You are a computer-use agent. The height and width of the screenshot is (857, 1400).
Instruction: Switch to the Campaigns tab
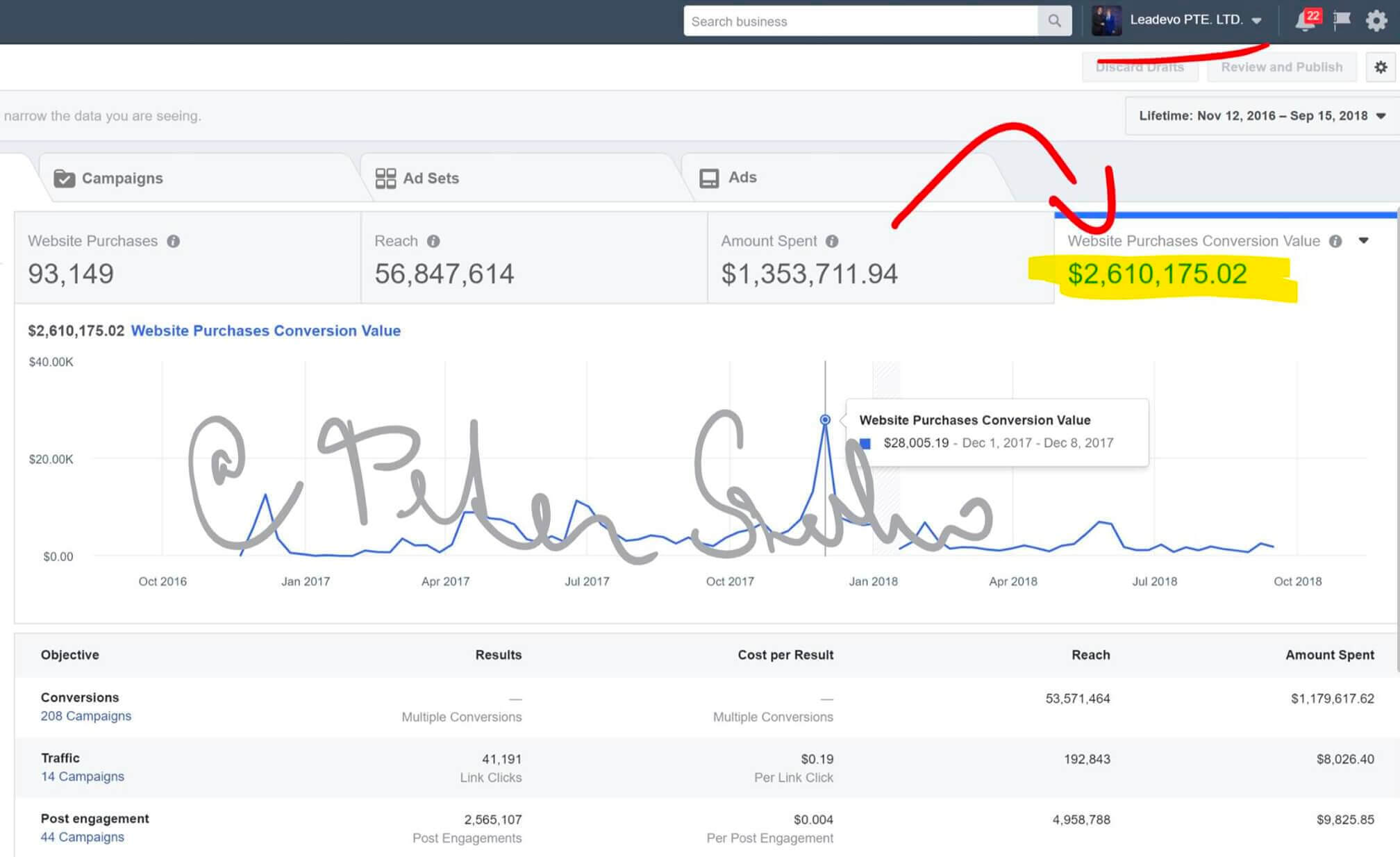(122, 178)
